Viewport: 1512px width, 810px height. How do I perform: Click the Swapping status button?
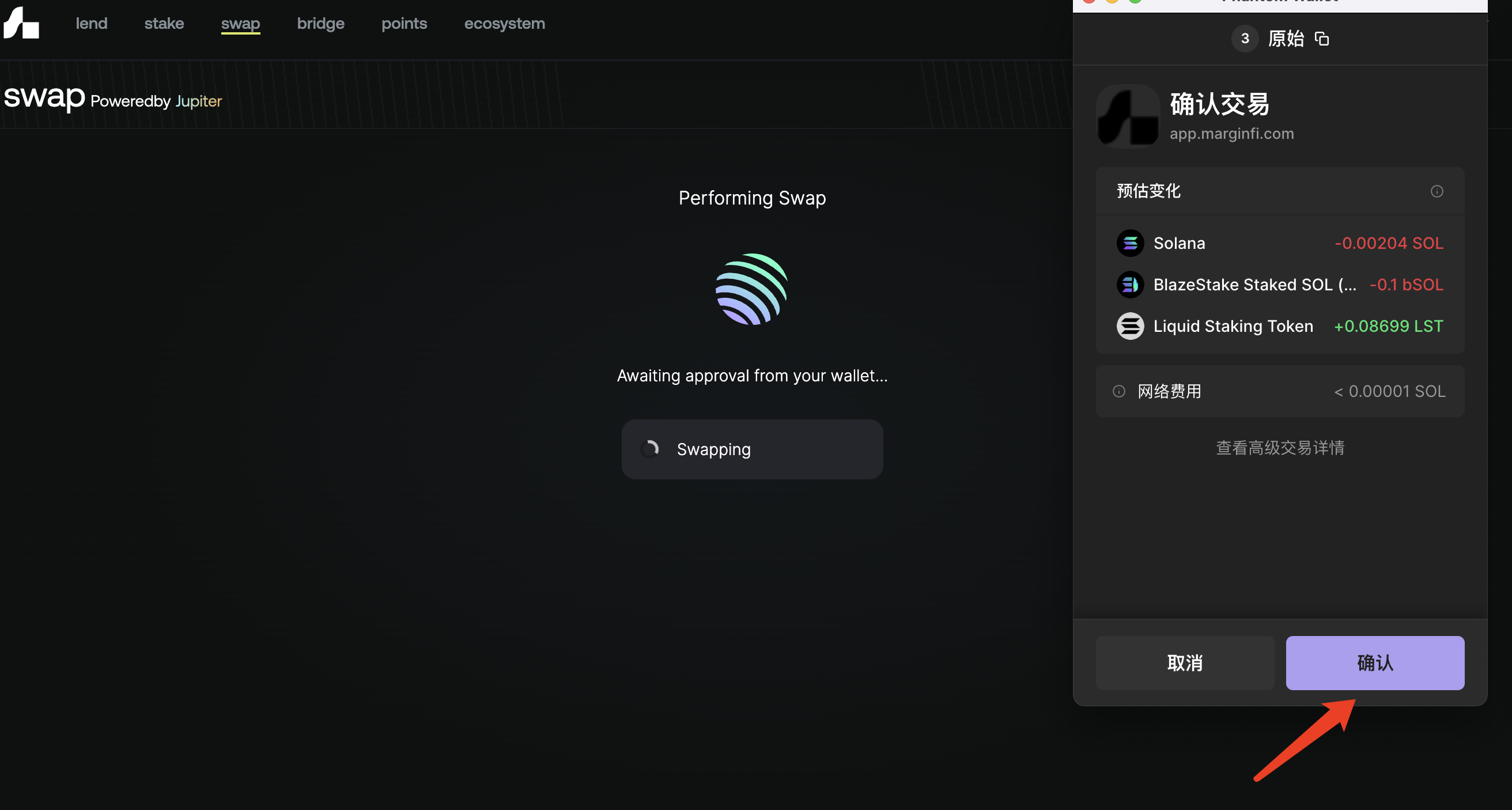point(752,449)
